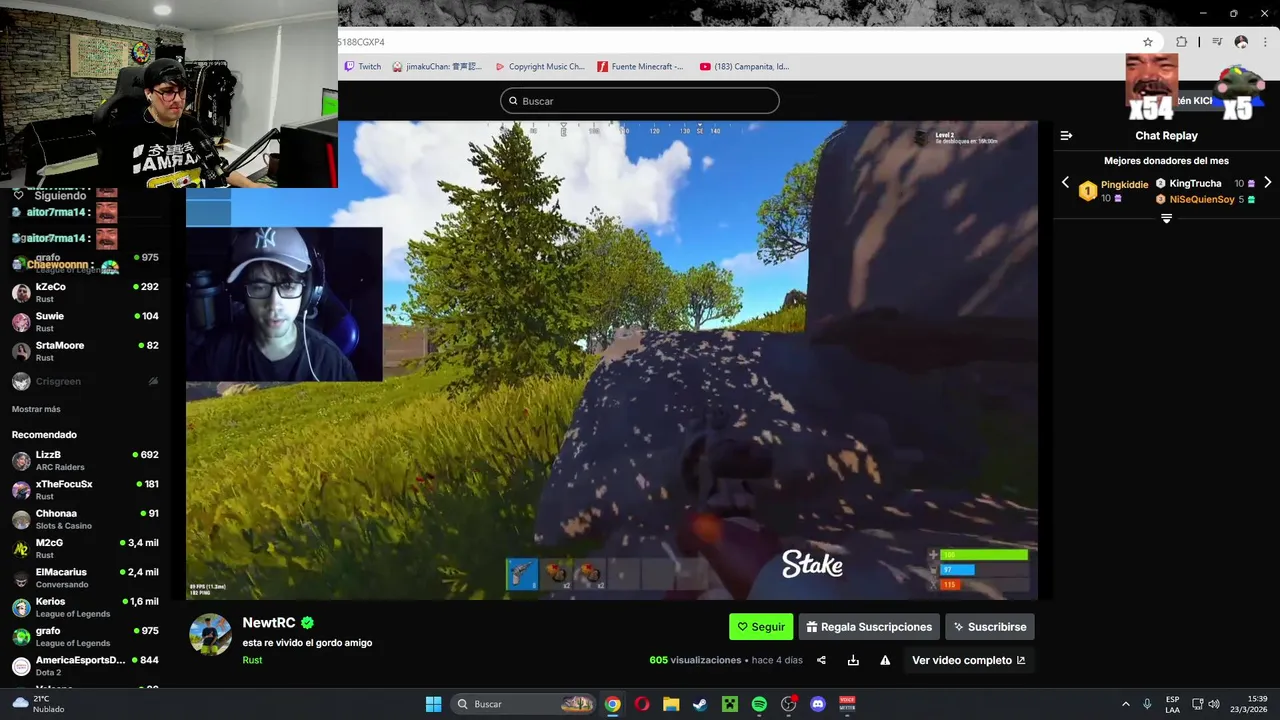
Task: Open recommended channel Chhonaa
Action: tap(85, 519)
